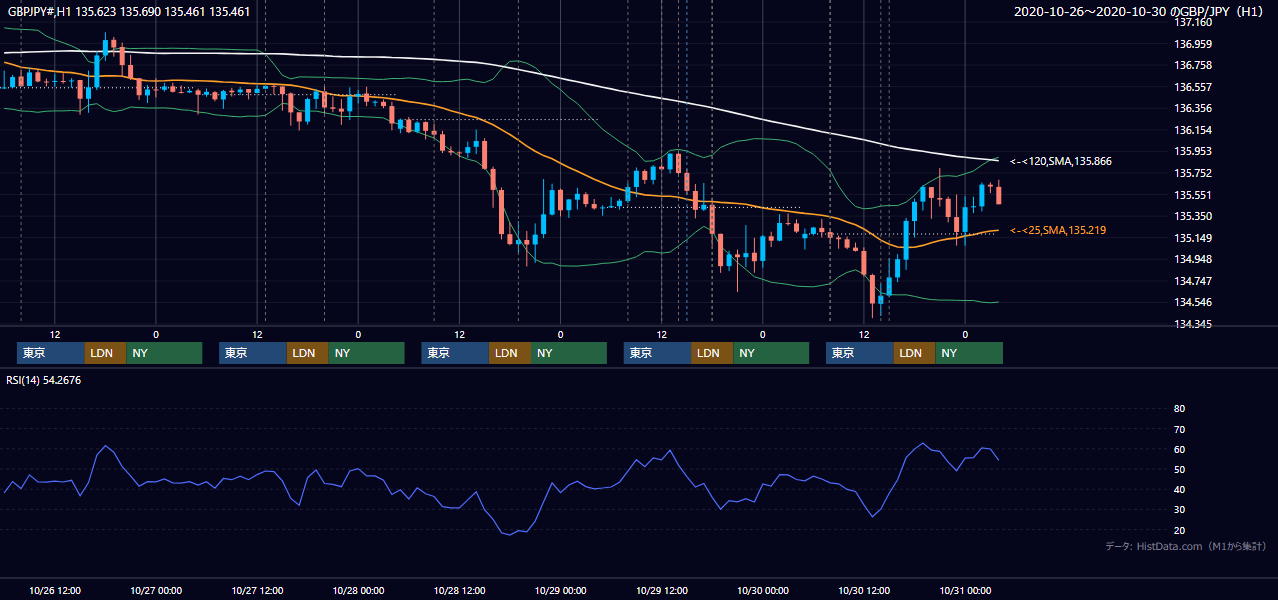This screenshot has width=1278, height=600.
Task: Click RSI scale value 80
Action: [x=1179, y=409]
